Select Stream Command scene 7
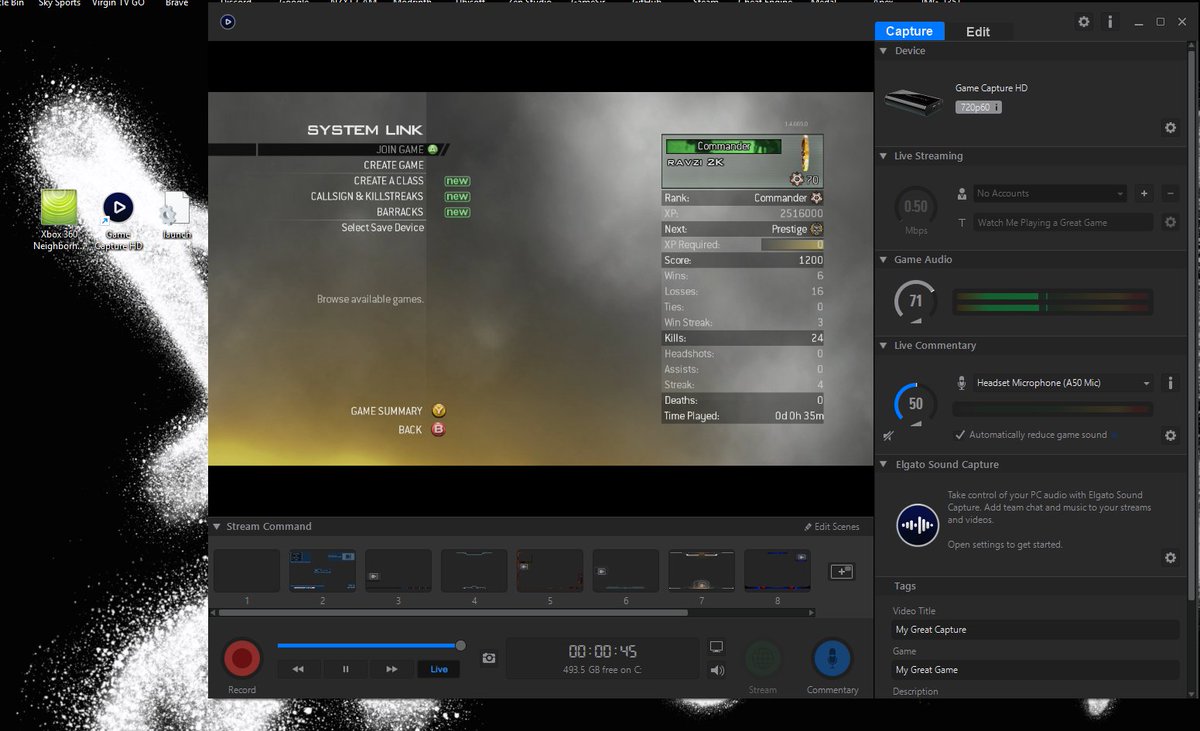This screenshot has height=731, width=1200. (702, 570)
